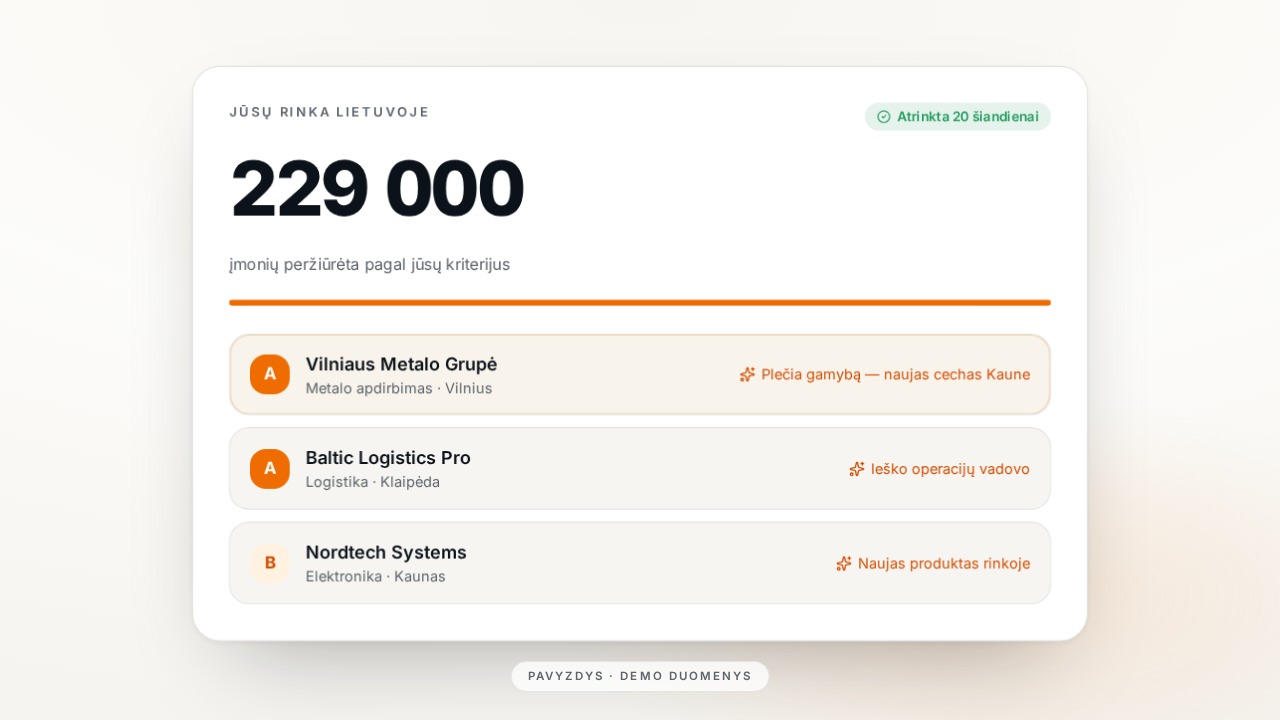
Task: Click the Logistika · Klaipėda subtitle
Action: 373,482
